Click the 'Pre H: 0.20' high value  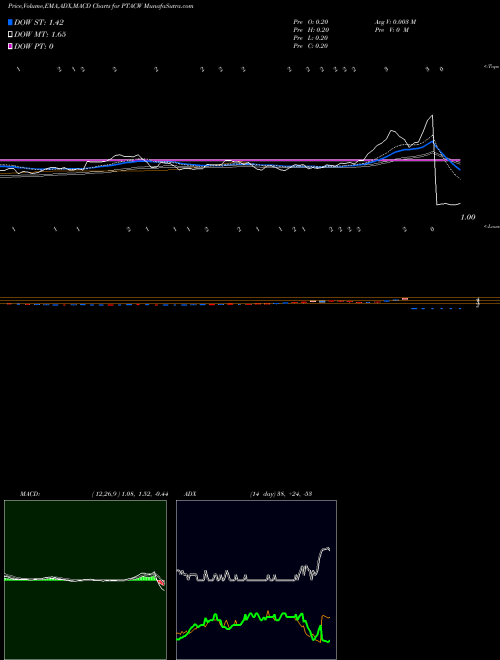[311, 30]
